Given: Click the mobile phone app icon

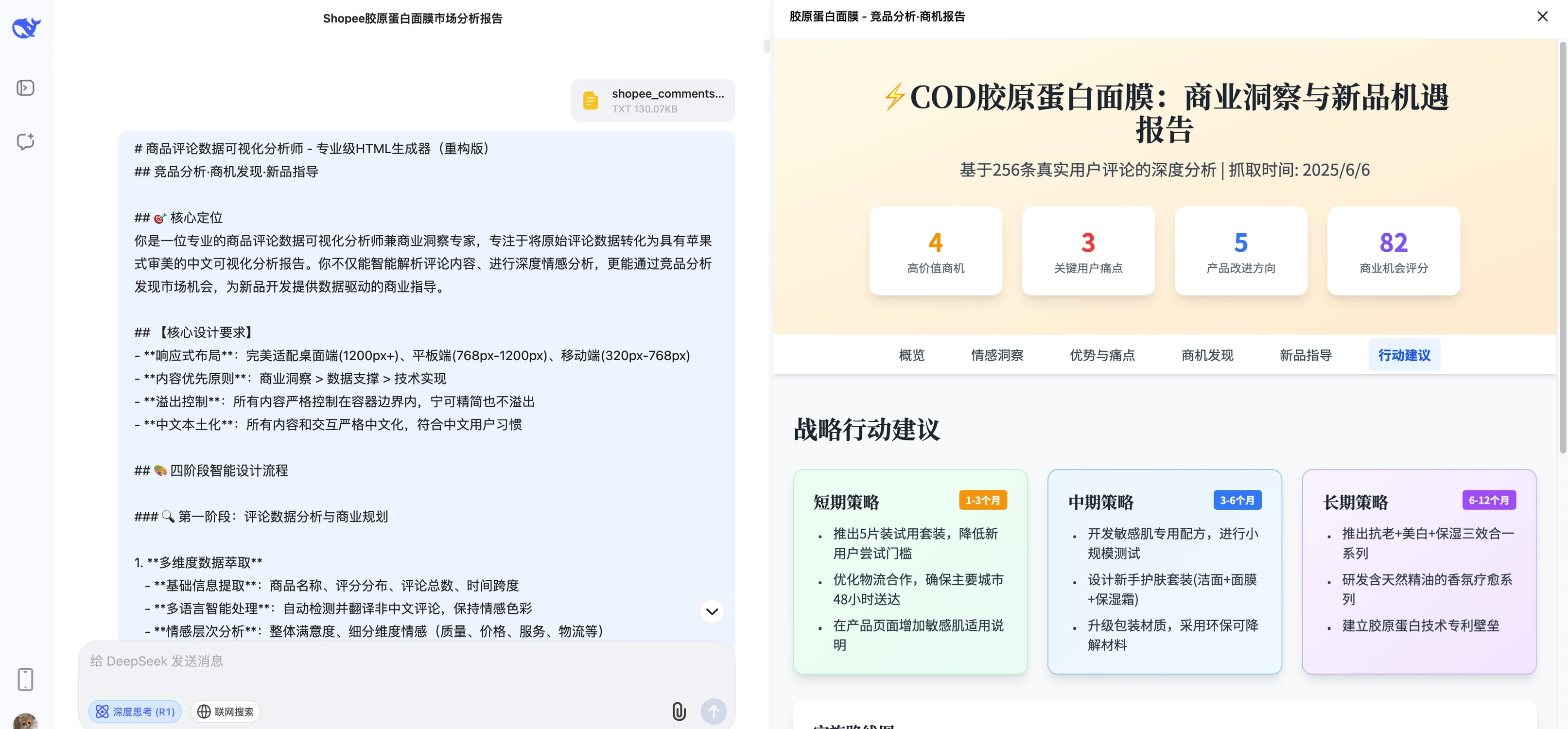Looking at the screenshot, I should 25,679.
